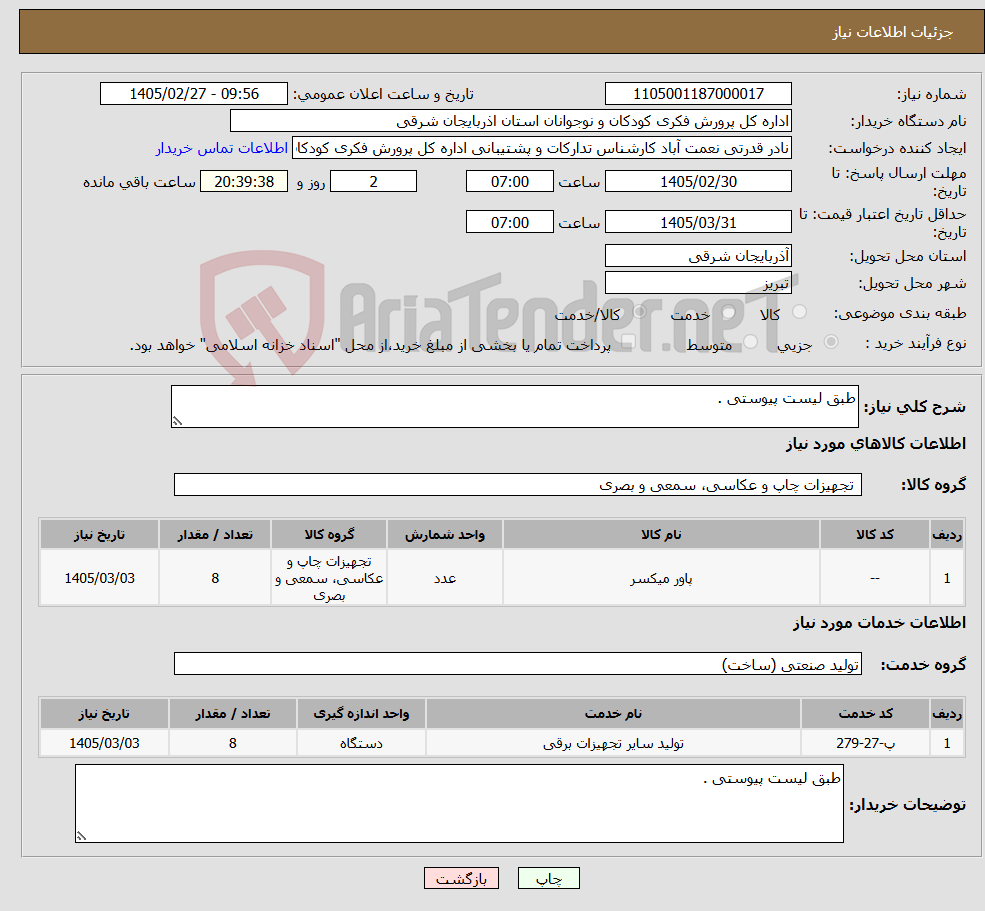Click the service code cell ب-27-279
The height and width of the screenshot is (911, 985).
pos(865,743)
